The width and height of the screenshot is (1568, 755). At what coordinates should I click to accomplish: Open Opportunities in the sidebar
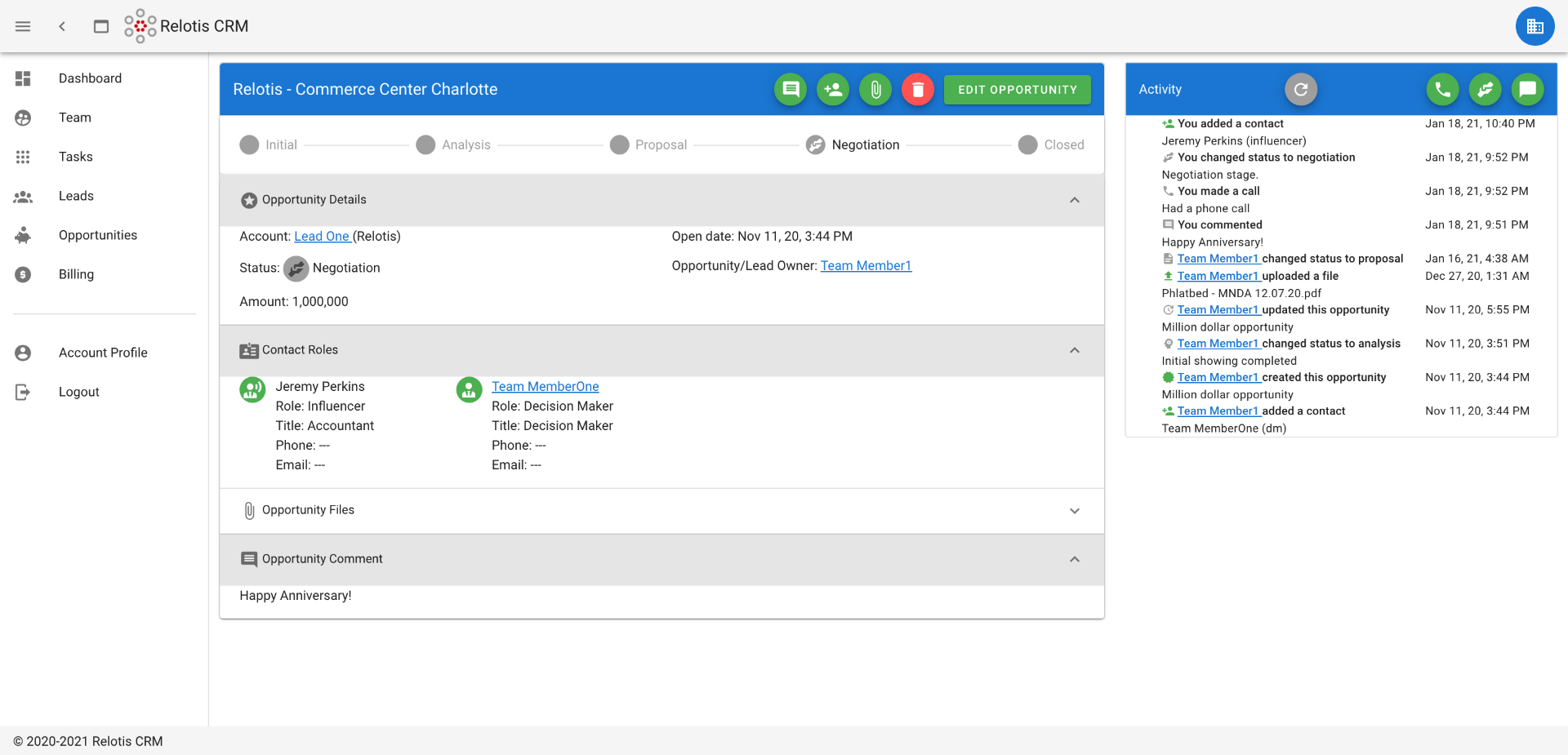tap(97, 235)
